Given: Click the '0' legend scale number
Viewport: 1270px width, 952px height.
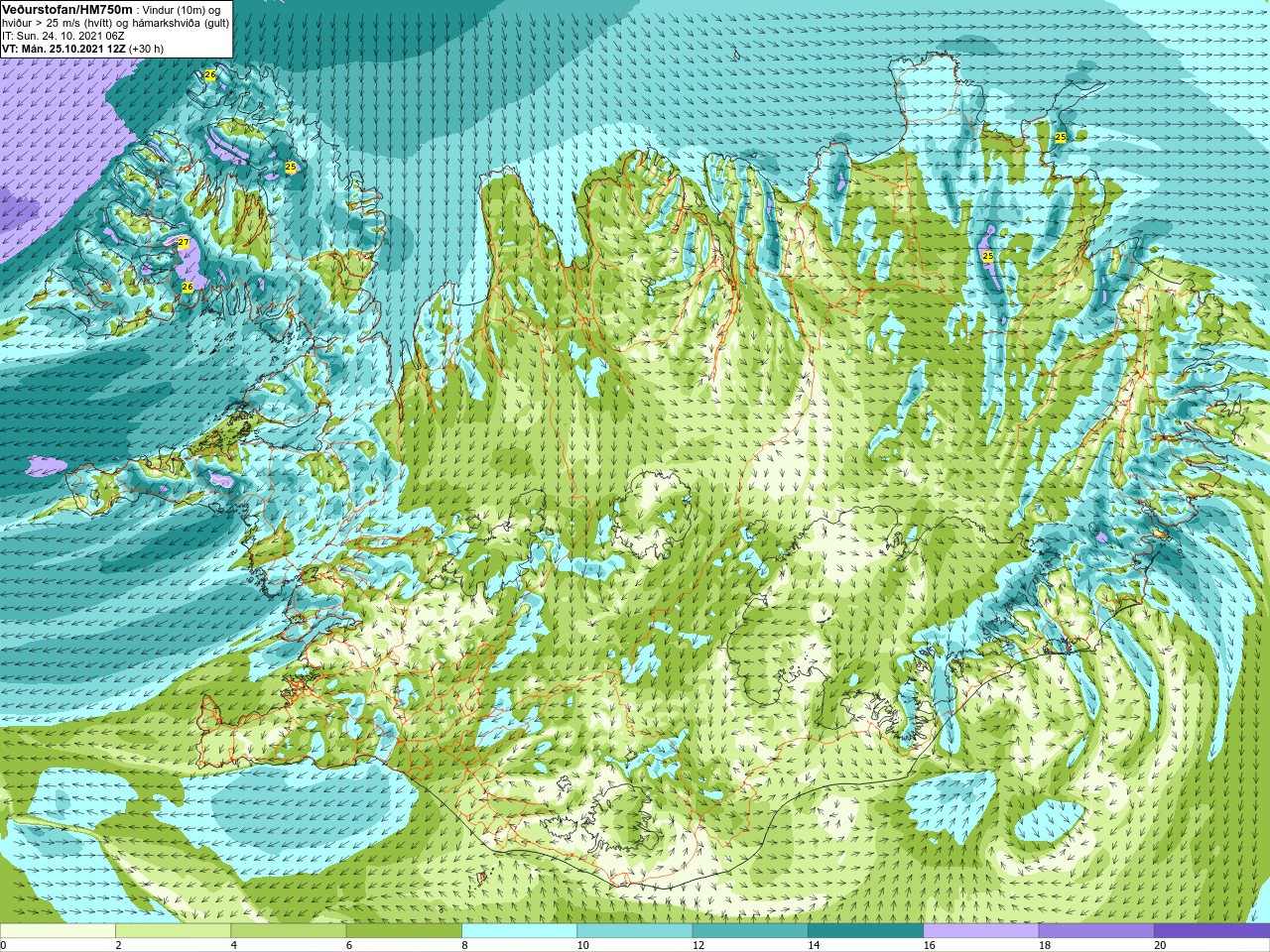Looking at the screenshot, I should [x=3, y=945].
